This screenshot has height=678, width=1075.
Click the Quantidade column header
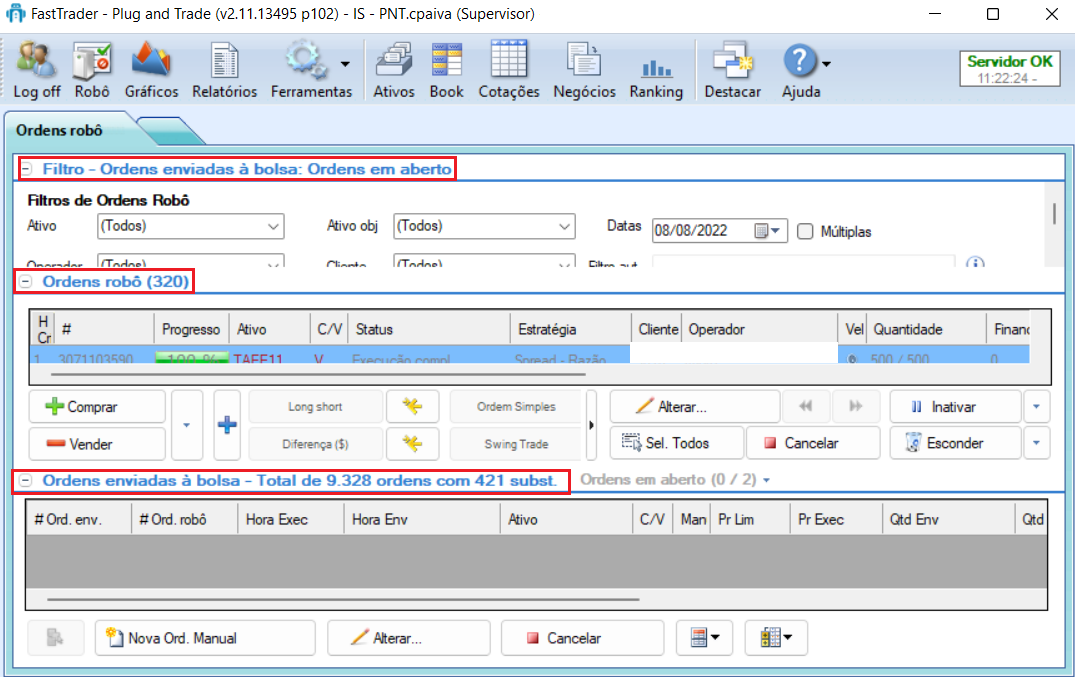926,329
